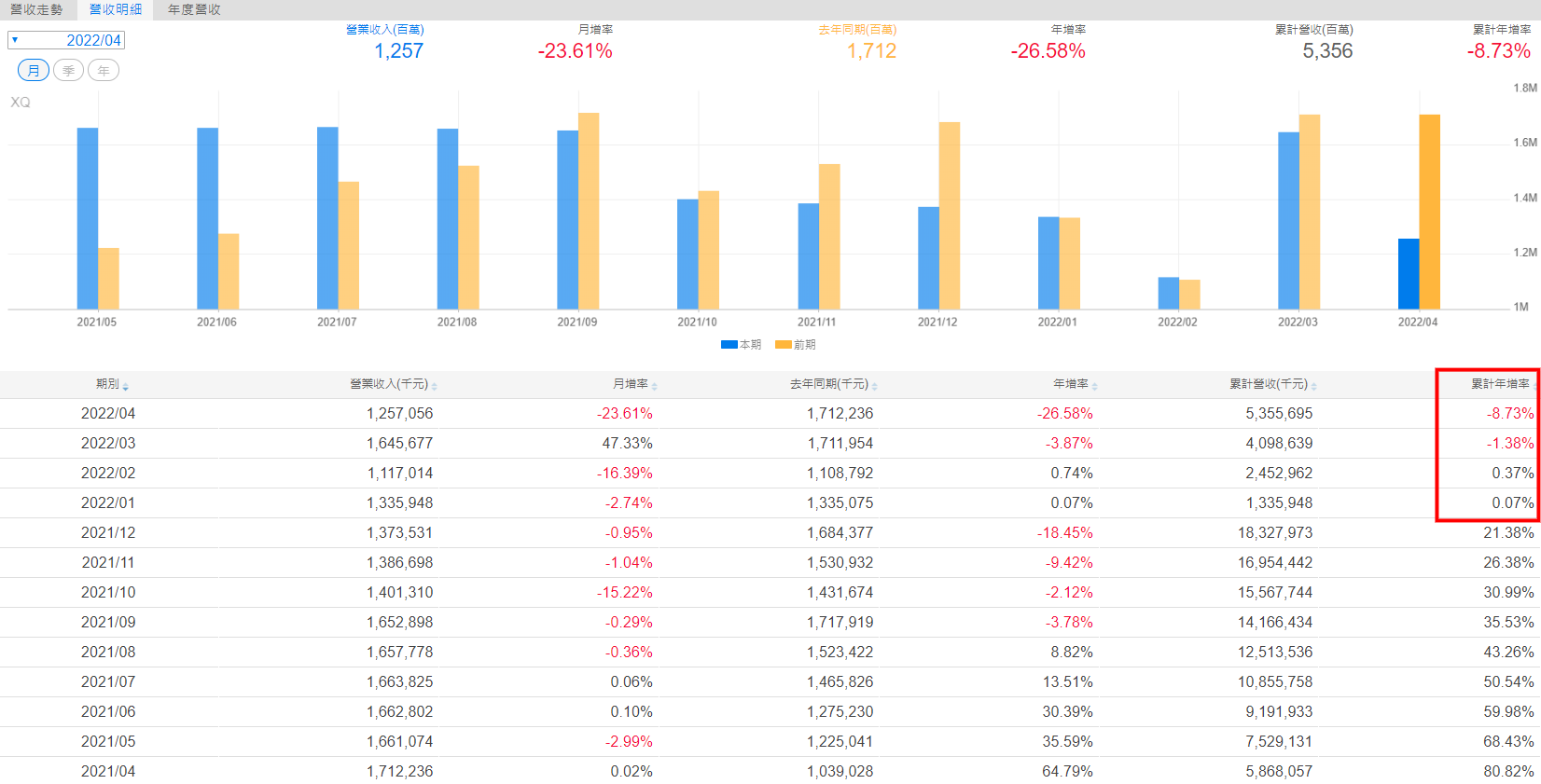Sort by 累計年增率 column header
The width and height of the screenshot is (1541, 784).
[1502, 384]
